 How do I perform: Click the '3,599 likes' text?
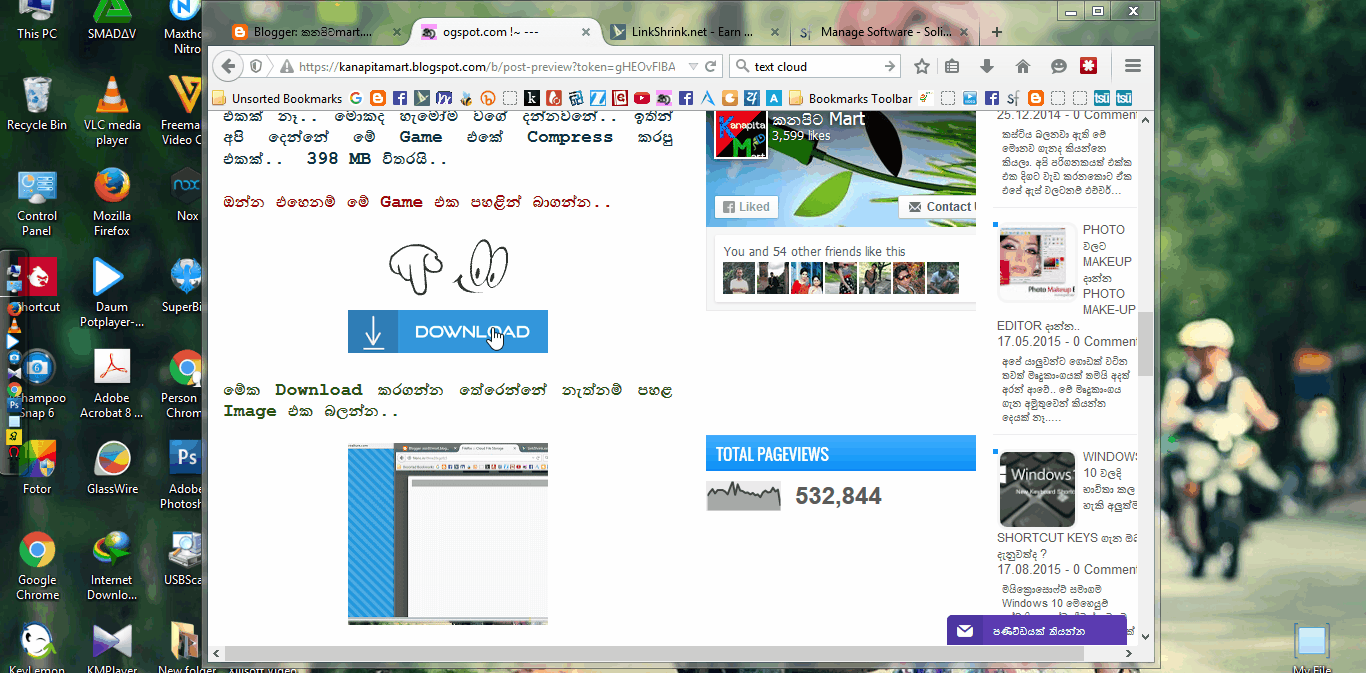(801, 135)
